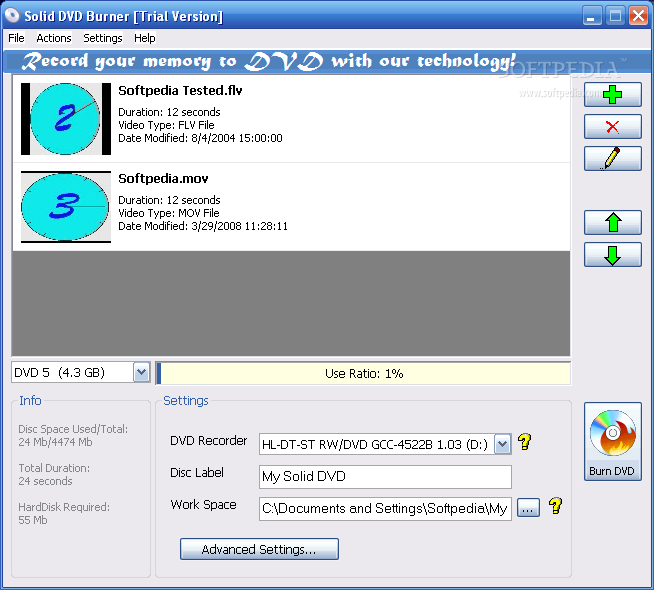
Task: Click the 24 seconds total duration value
Action: tap(45, 481)
